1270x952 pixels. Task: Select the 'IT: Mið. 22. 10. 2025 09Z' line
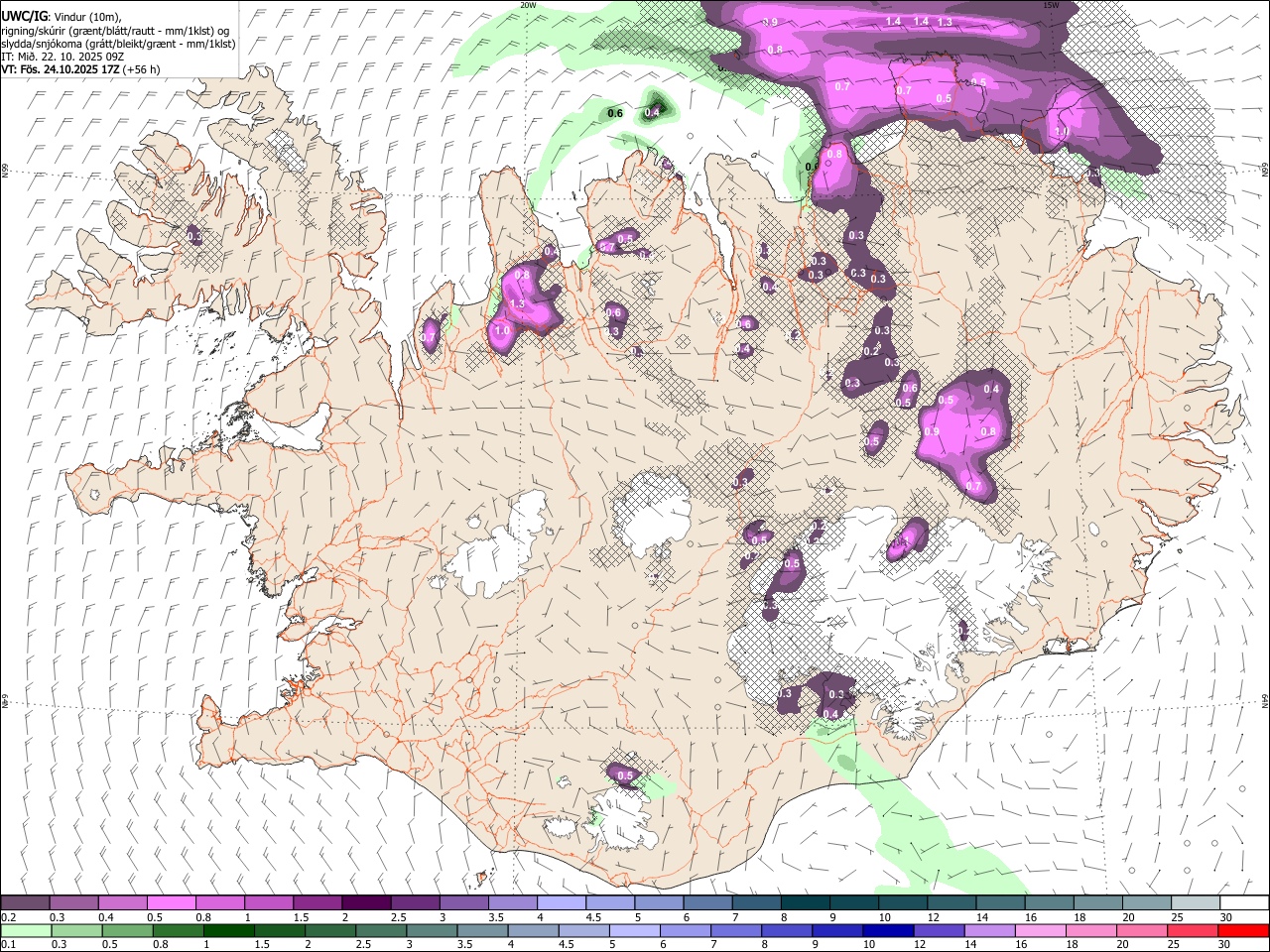(63, 57)
